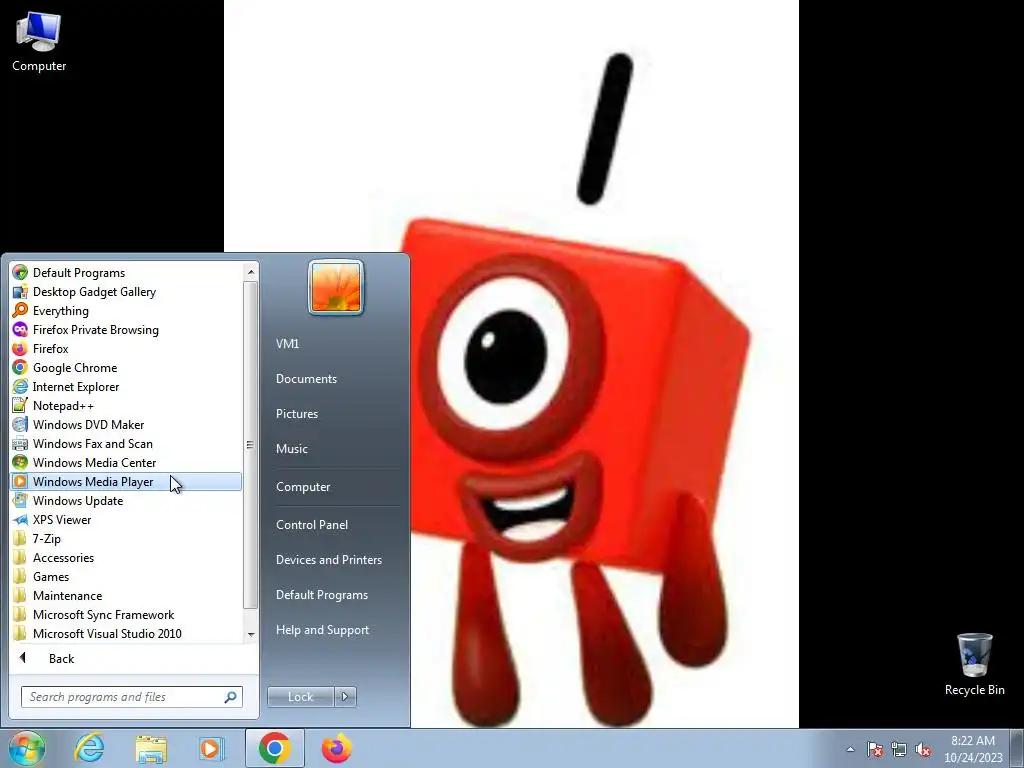Click the muted volume tray icon
This screenshot has height=768, width=1024.
tap(923, 750)
